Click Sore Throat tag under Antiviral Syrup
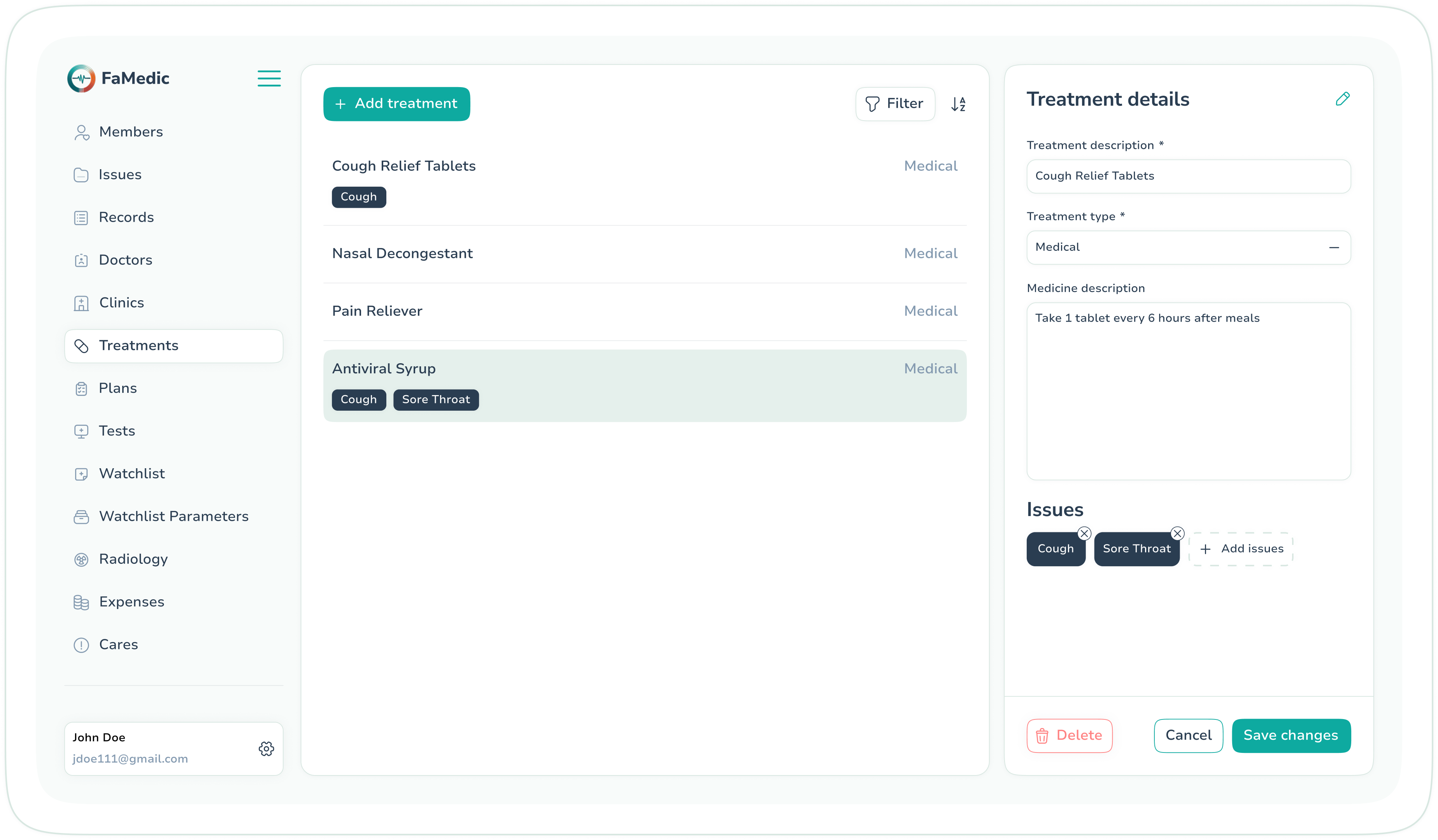This screenshot has height=840, width=1438. (436, 400)
